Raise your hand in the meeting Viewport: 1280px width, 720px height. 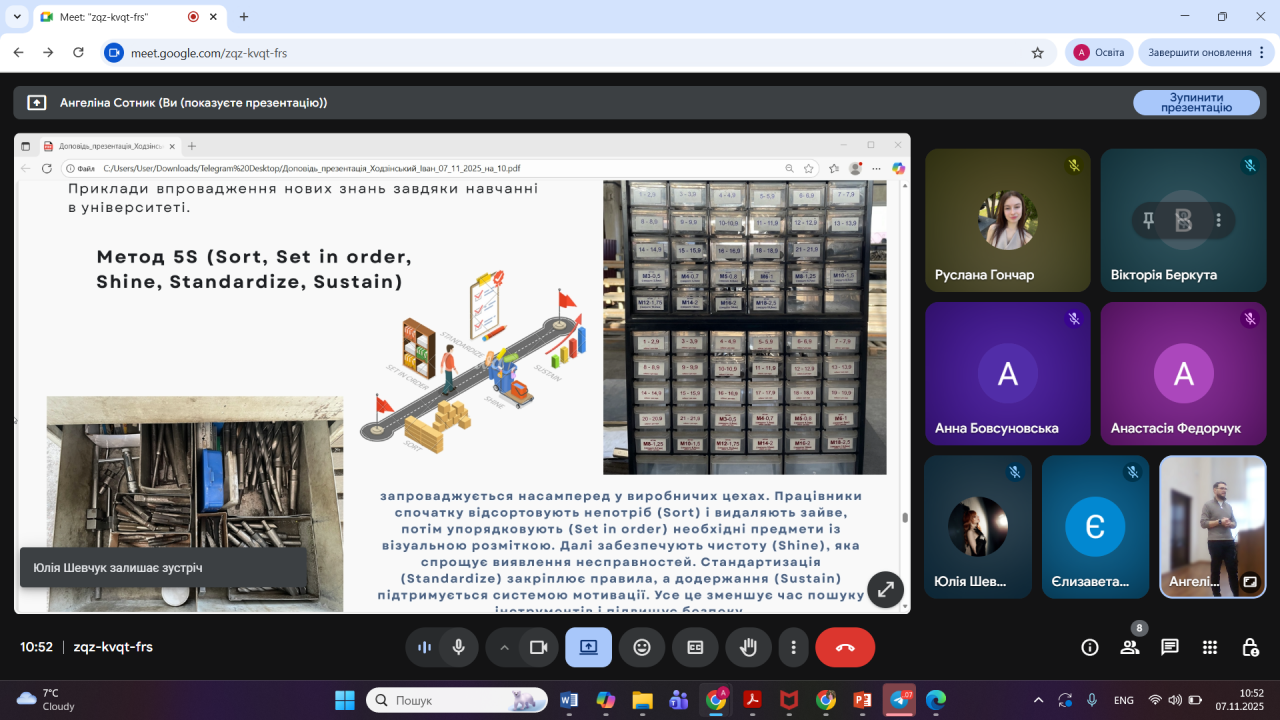pyautogui.click(x=748, y=647)
